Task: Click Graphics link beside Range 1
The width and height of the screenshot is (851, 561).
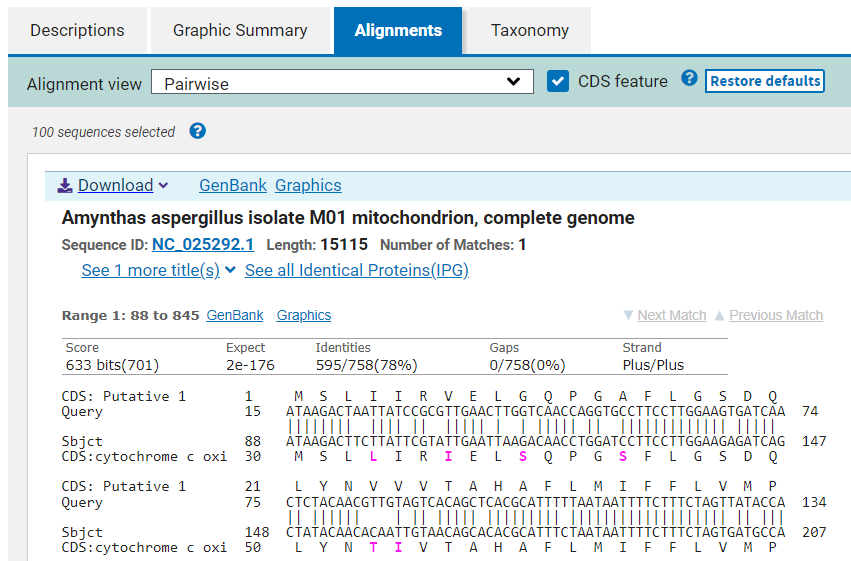Action: point(304,315)
